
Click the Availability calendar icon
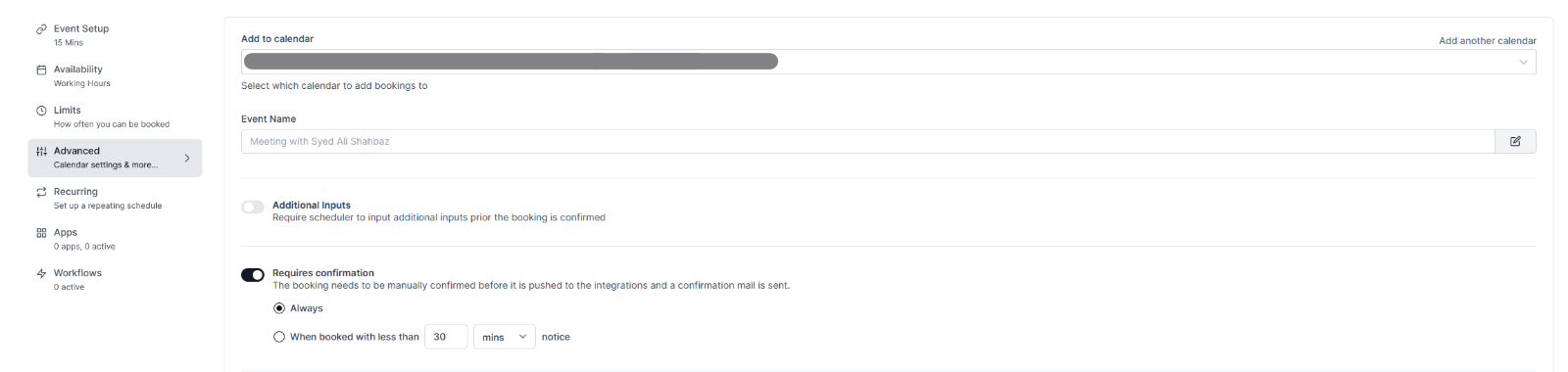41,70
